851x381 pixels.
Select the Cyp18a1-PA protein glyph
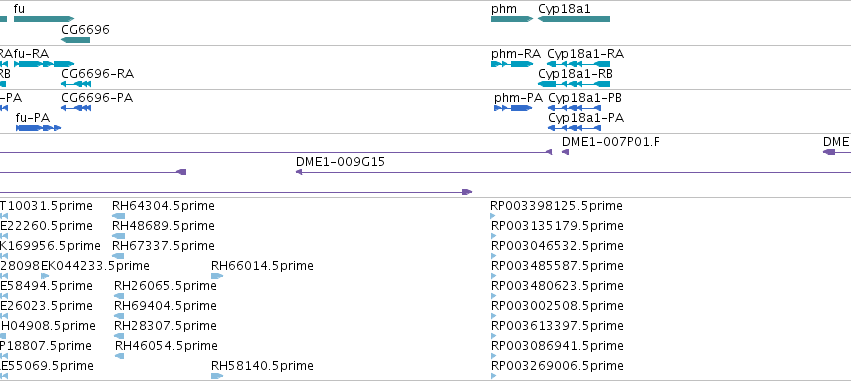(575, 128)
